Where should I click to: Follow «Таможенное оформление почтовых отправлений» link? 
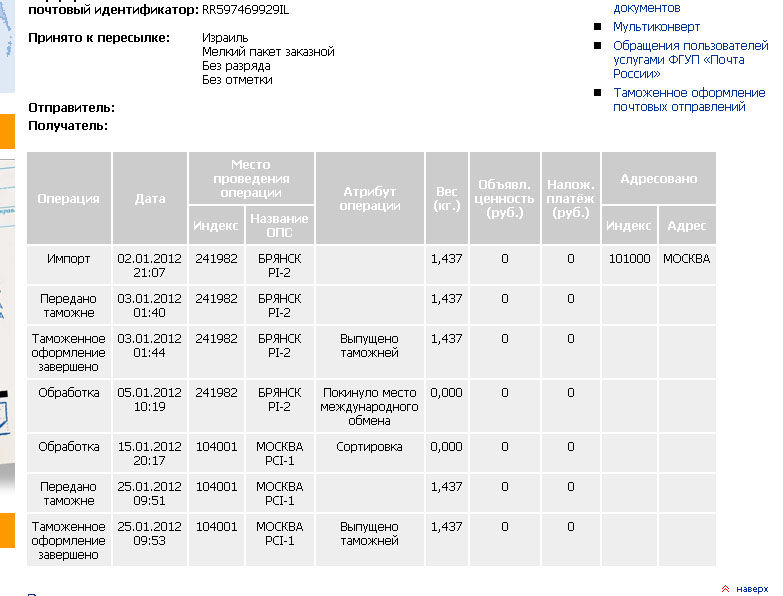689,100
